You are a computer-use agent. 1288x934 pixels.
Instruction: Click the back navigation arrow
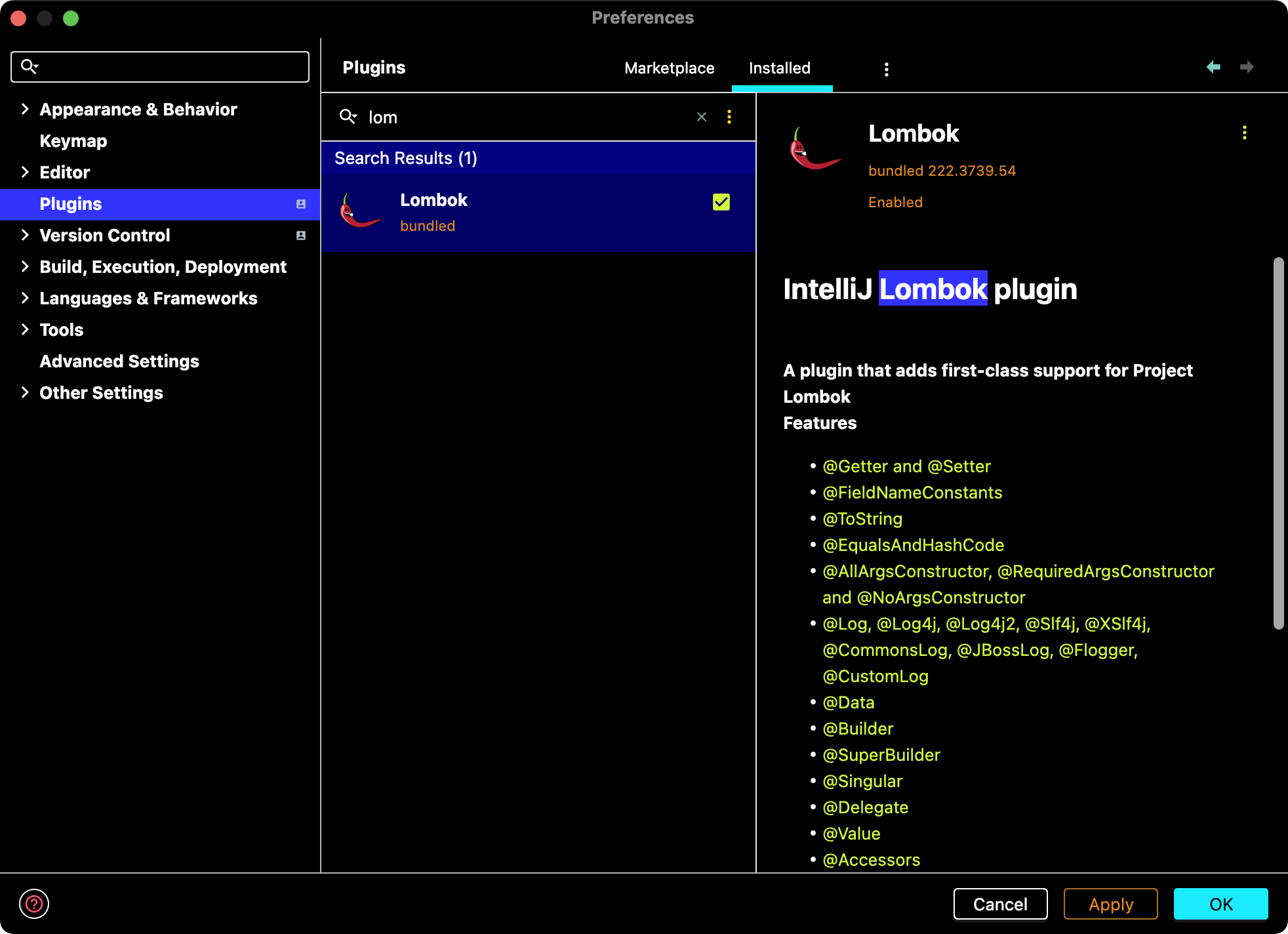coord(1213,67)
